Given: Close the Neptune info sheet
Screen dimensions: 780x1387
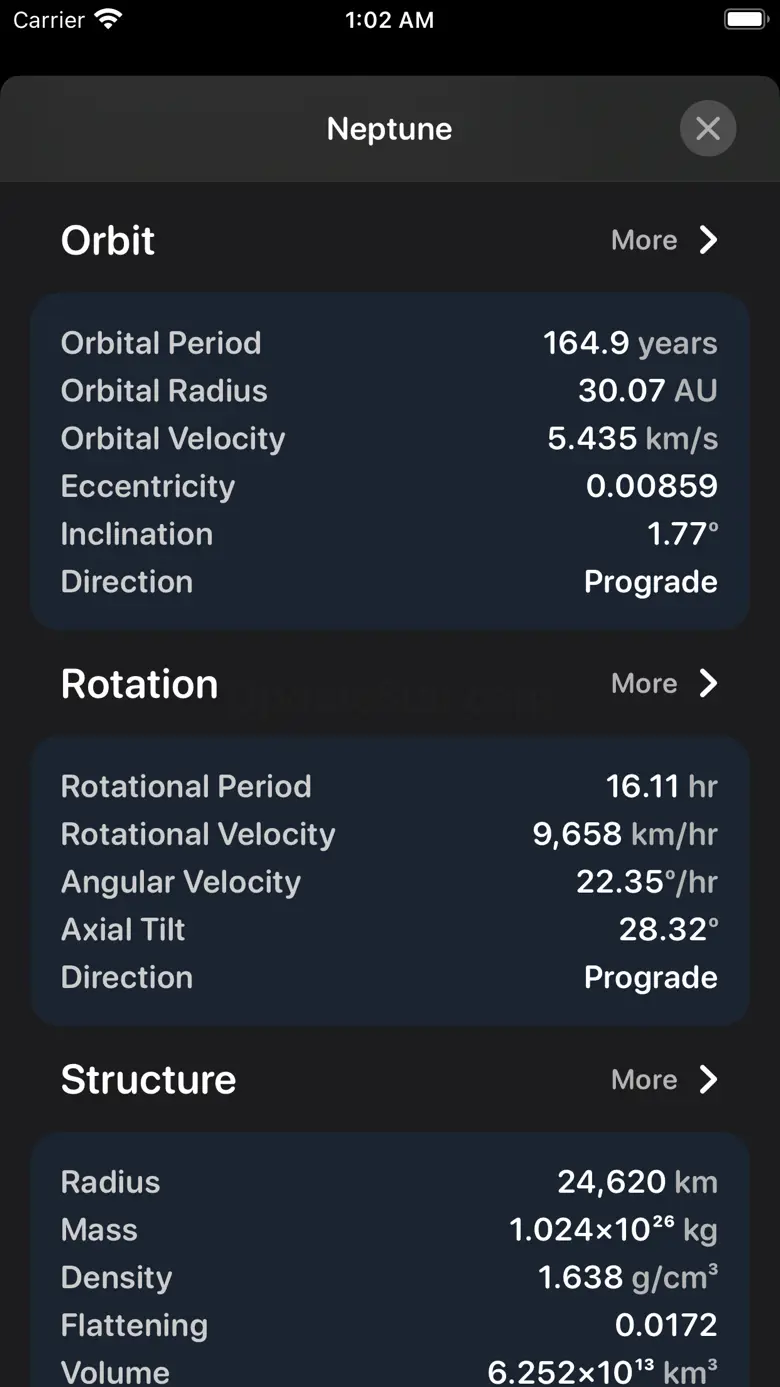Looking at the screenshot, I should (708, 129).
